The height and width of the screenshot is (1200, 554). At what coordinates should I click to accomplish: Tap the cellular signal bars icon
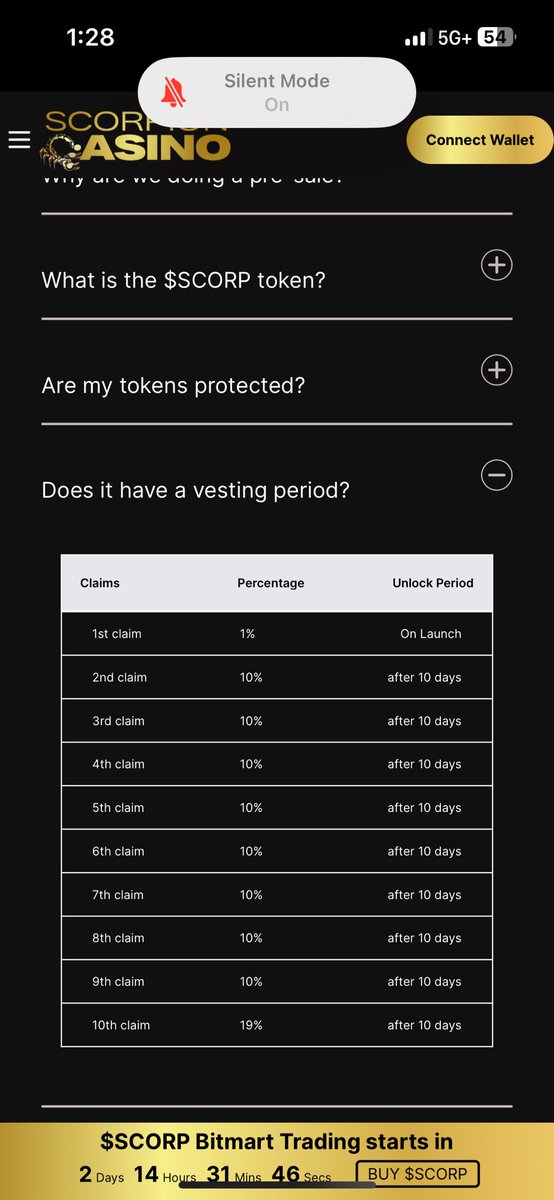coord(416,38)
